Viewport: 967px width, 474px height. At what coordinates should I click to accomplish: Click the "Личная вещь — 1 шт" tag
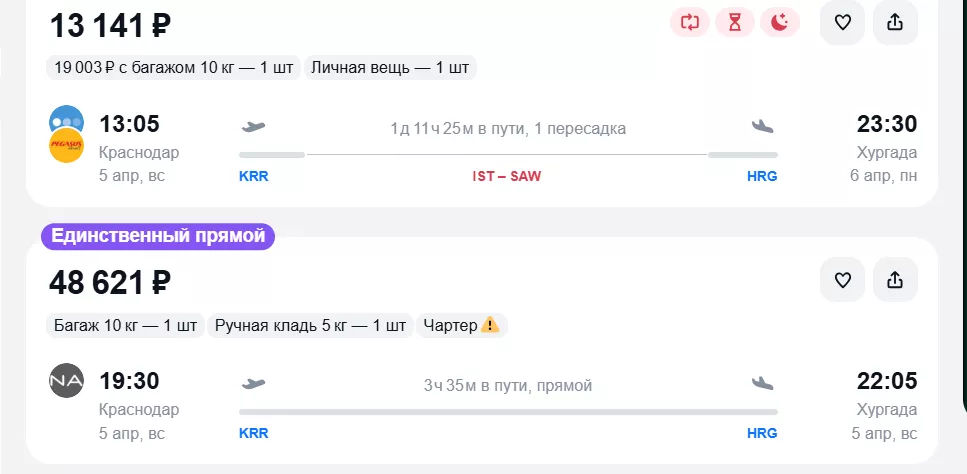tap(390, 68)
